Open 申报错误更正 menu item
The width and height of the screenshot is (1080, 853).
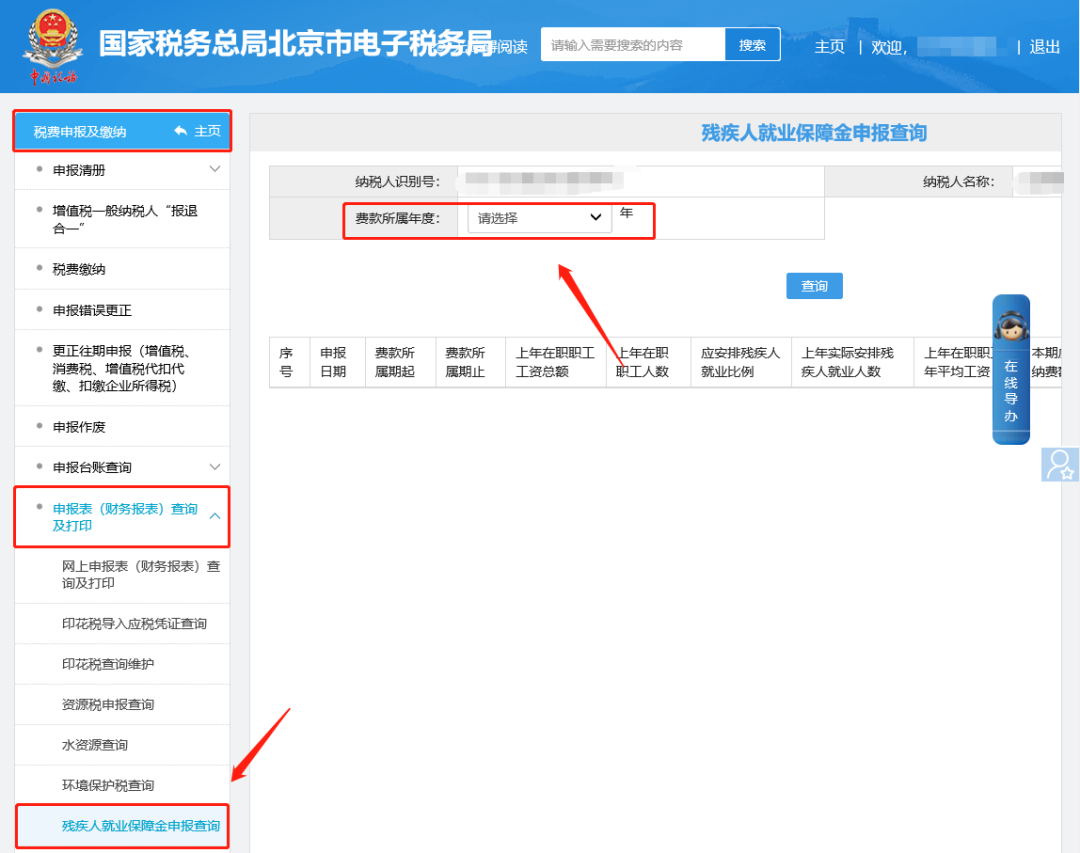pyautogui.click(x=92, y=310)
